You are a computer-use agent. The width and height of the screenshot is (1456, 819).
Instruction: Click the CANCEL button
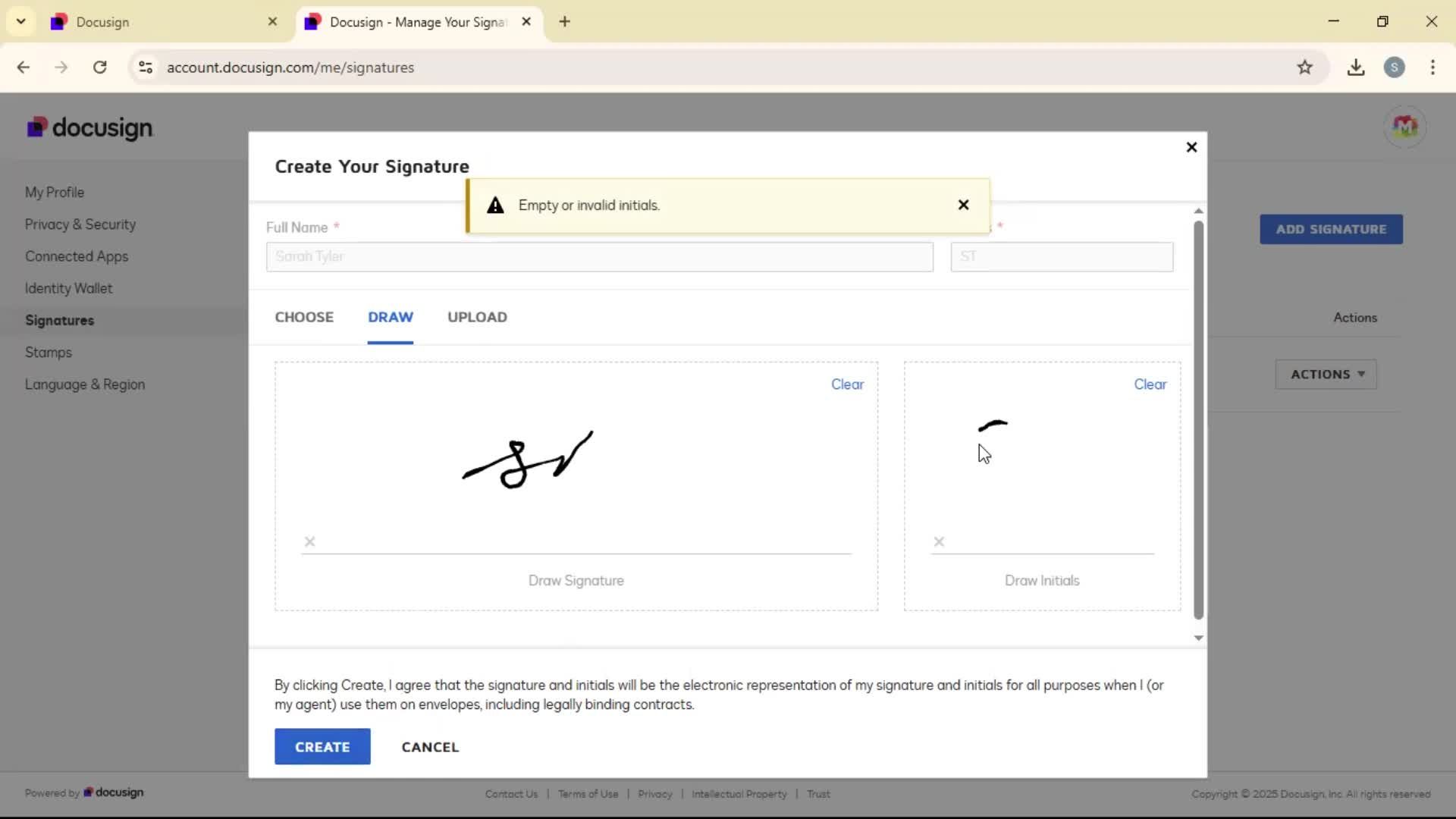pyautogui.click(x=430, y=747)
